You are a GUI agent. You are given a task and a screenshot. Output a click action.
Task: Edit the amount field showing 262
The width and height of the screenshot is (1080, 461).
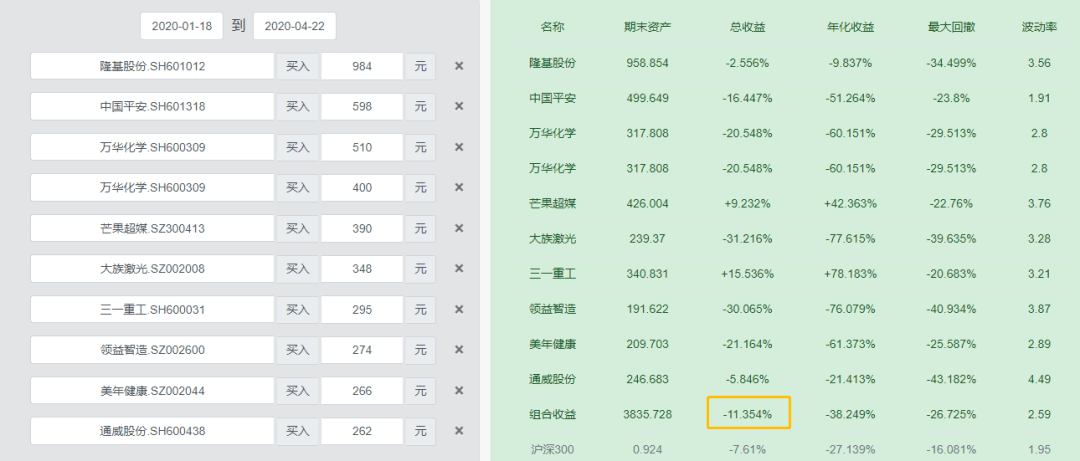pos(362,431)
